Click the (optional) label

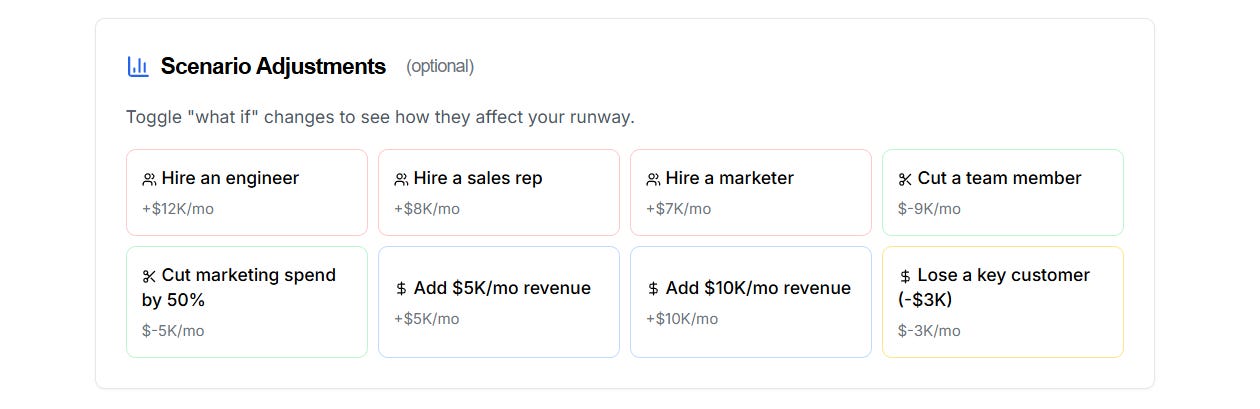coord(440,67)
